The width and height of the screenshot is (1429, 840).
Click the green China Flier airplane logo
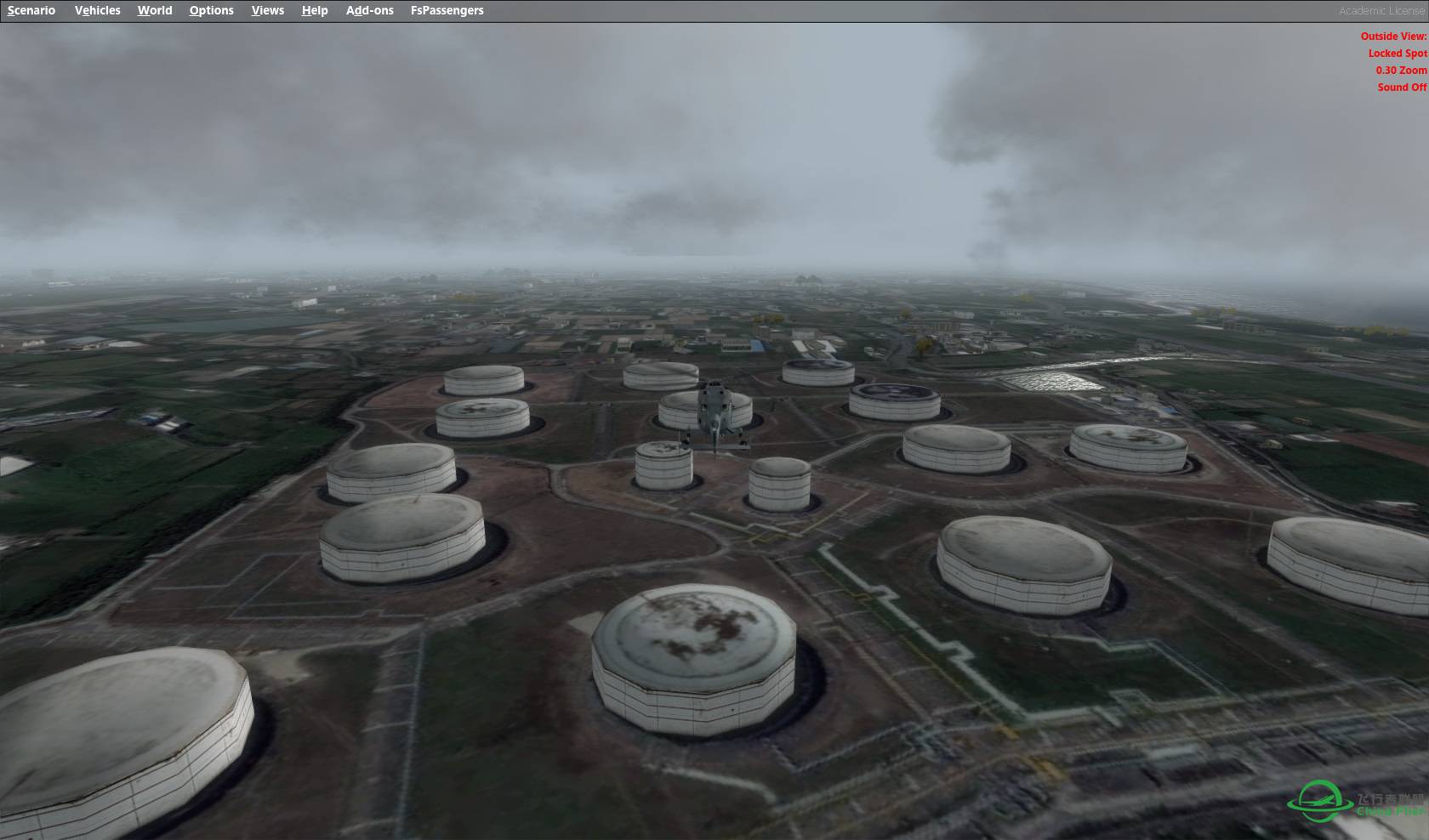tap(1318, 802)
